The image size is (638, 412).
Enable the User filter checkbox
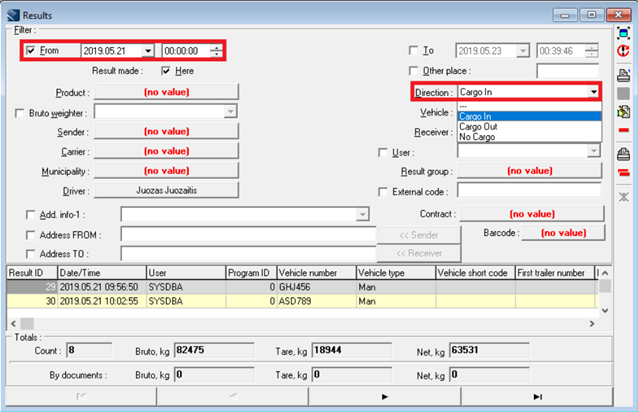tap(382, 153)
